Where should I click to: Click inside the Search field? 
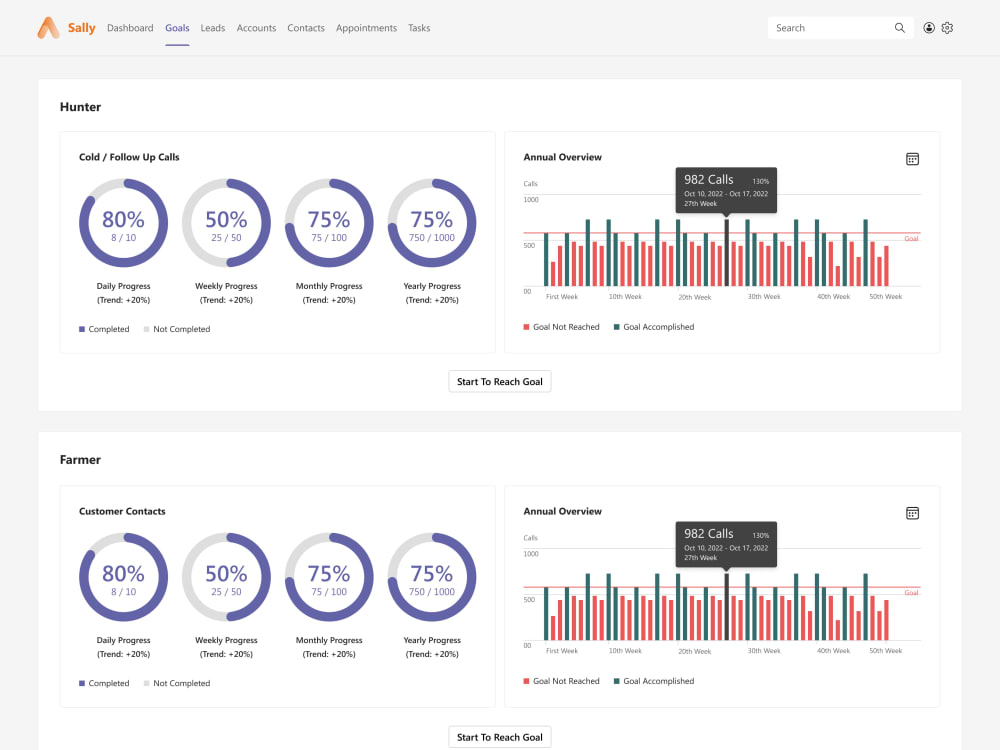pos(830,27)
